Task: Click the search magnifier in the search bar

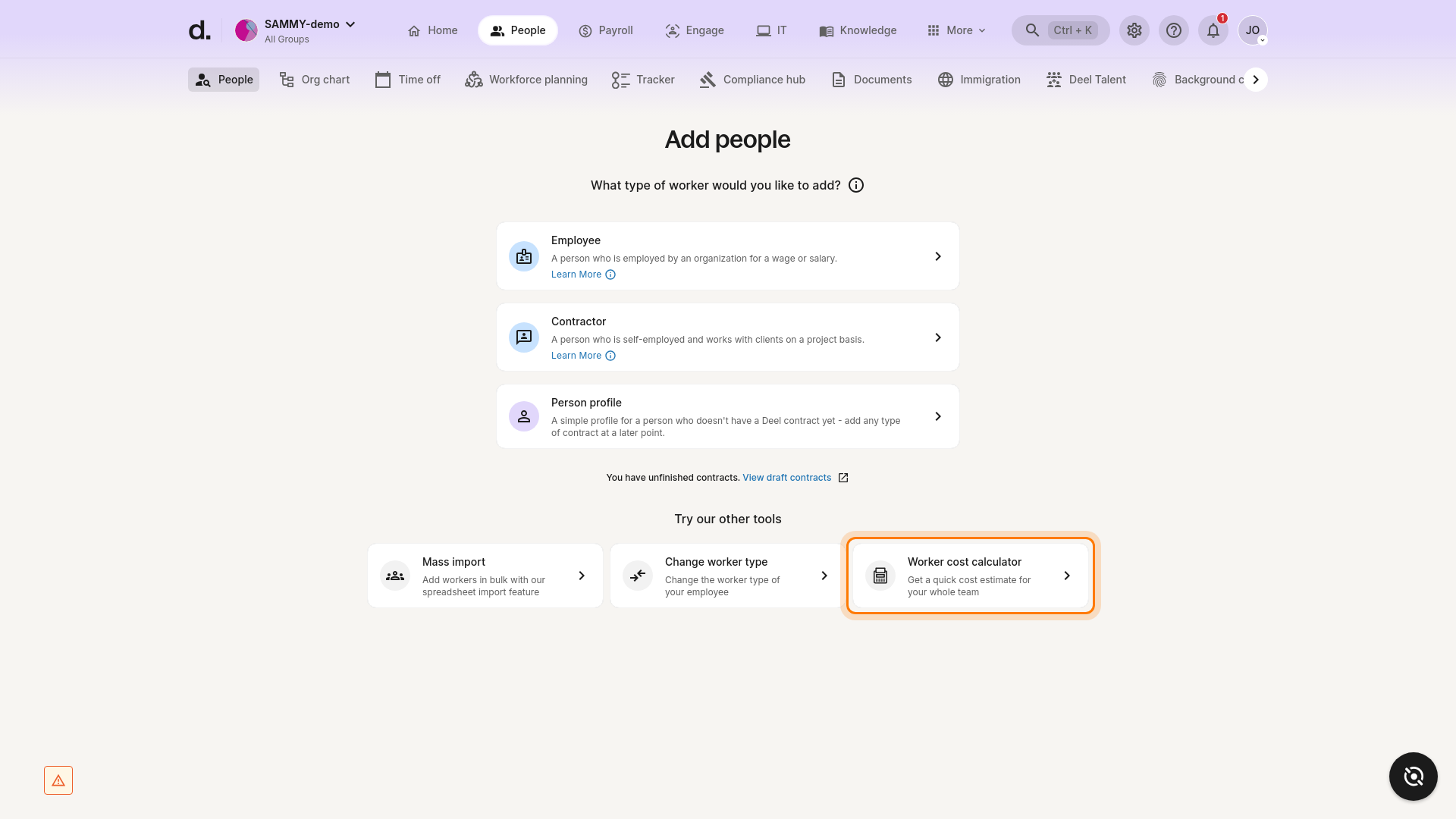Action: (1031, 30)
